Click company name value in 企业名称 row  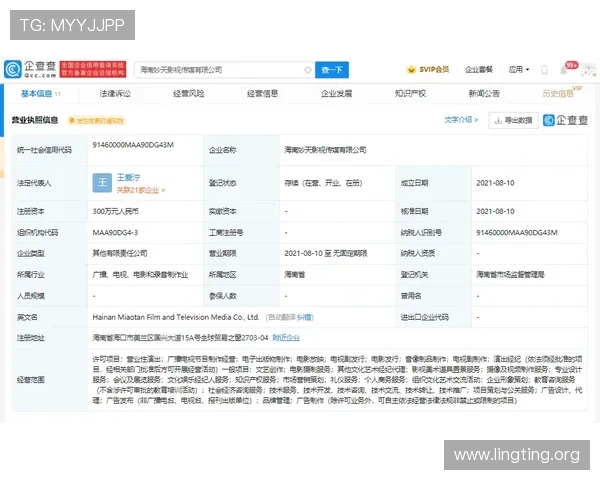(325, 150)
